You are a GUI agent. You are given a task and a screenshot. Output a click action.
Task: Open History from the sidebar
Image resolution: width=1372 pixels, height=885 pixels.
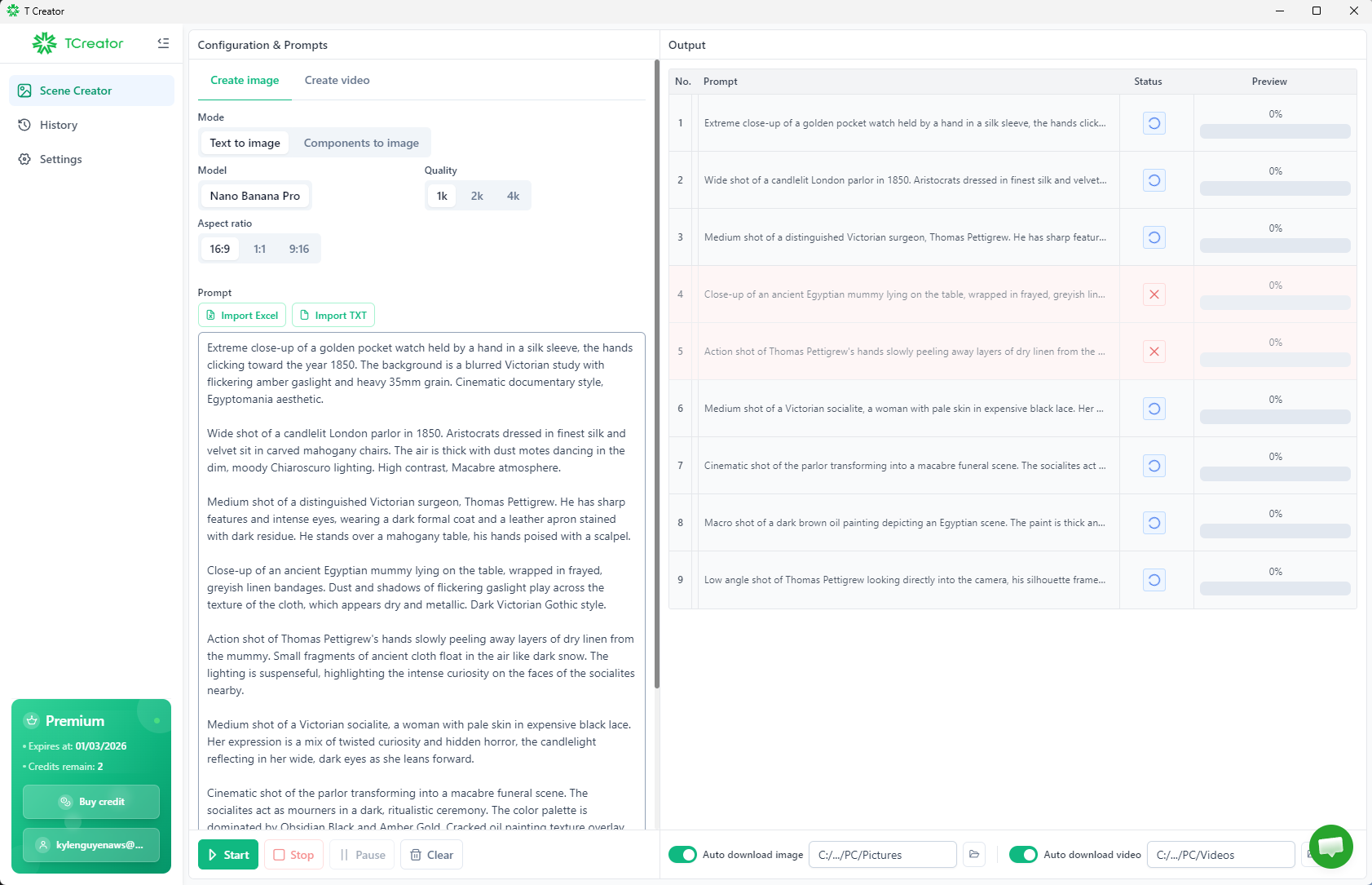click(59, 125)
